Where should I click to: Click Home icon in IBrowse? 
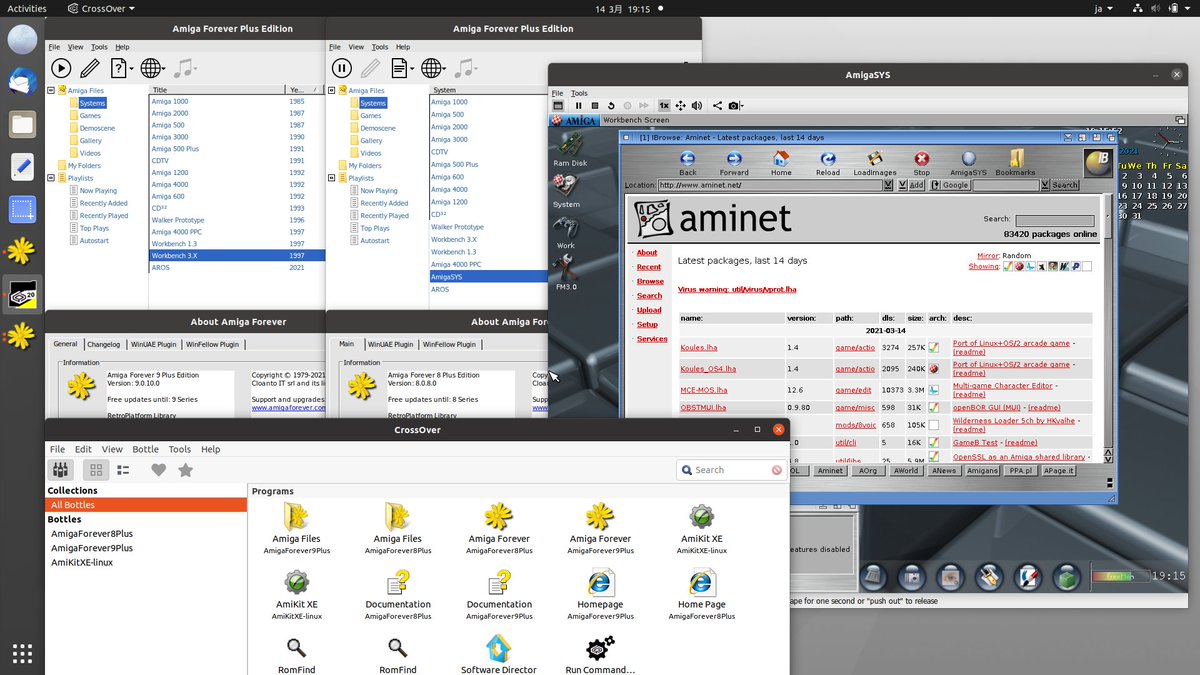point(781,163)
